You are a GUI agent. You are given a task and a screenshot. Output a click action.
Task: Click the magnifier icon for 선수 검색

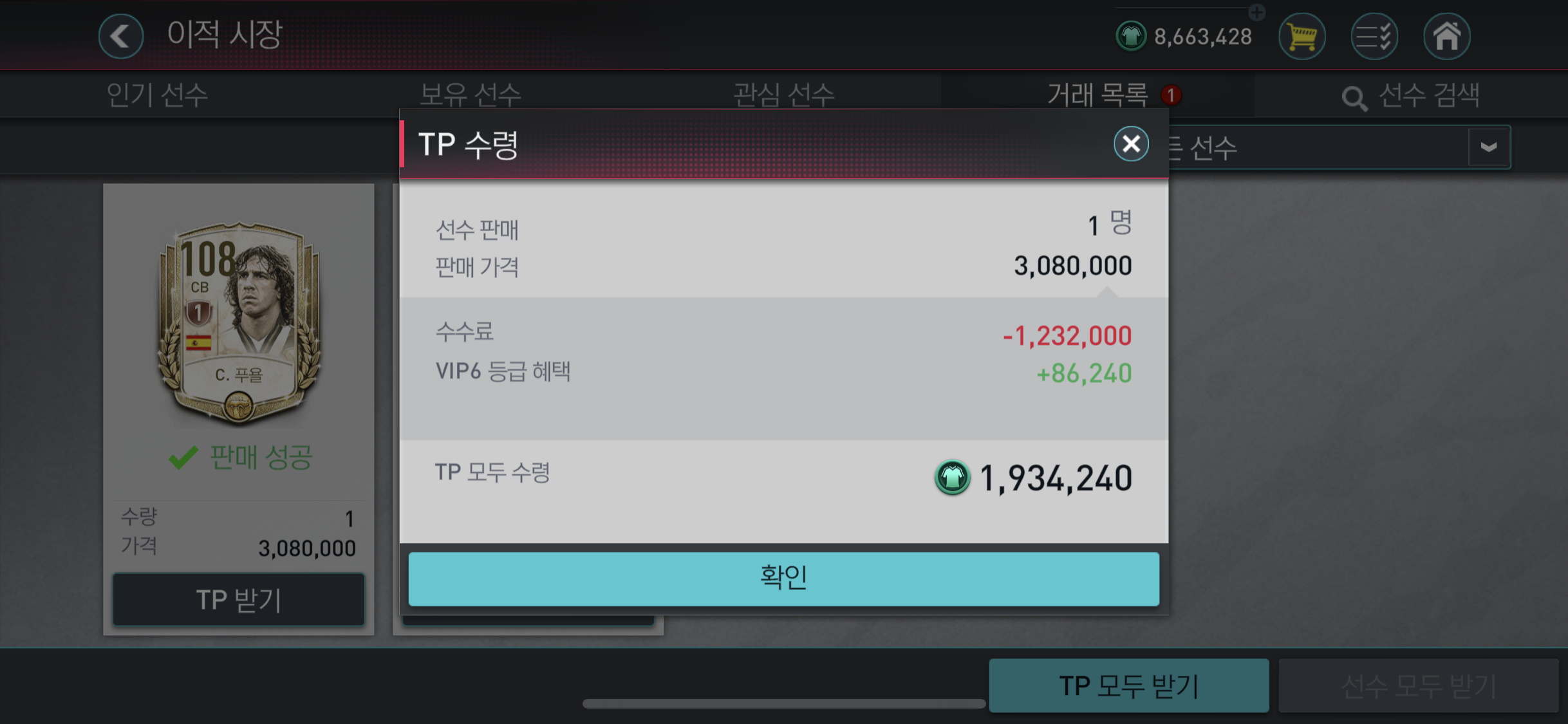(x=1354, y=98)
